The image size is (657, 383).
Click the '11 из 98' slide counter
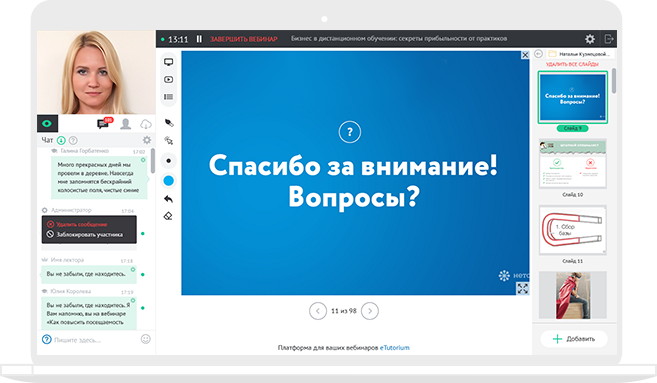point(344,311)
